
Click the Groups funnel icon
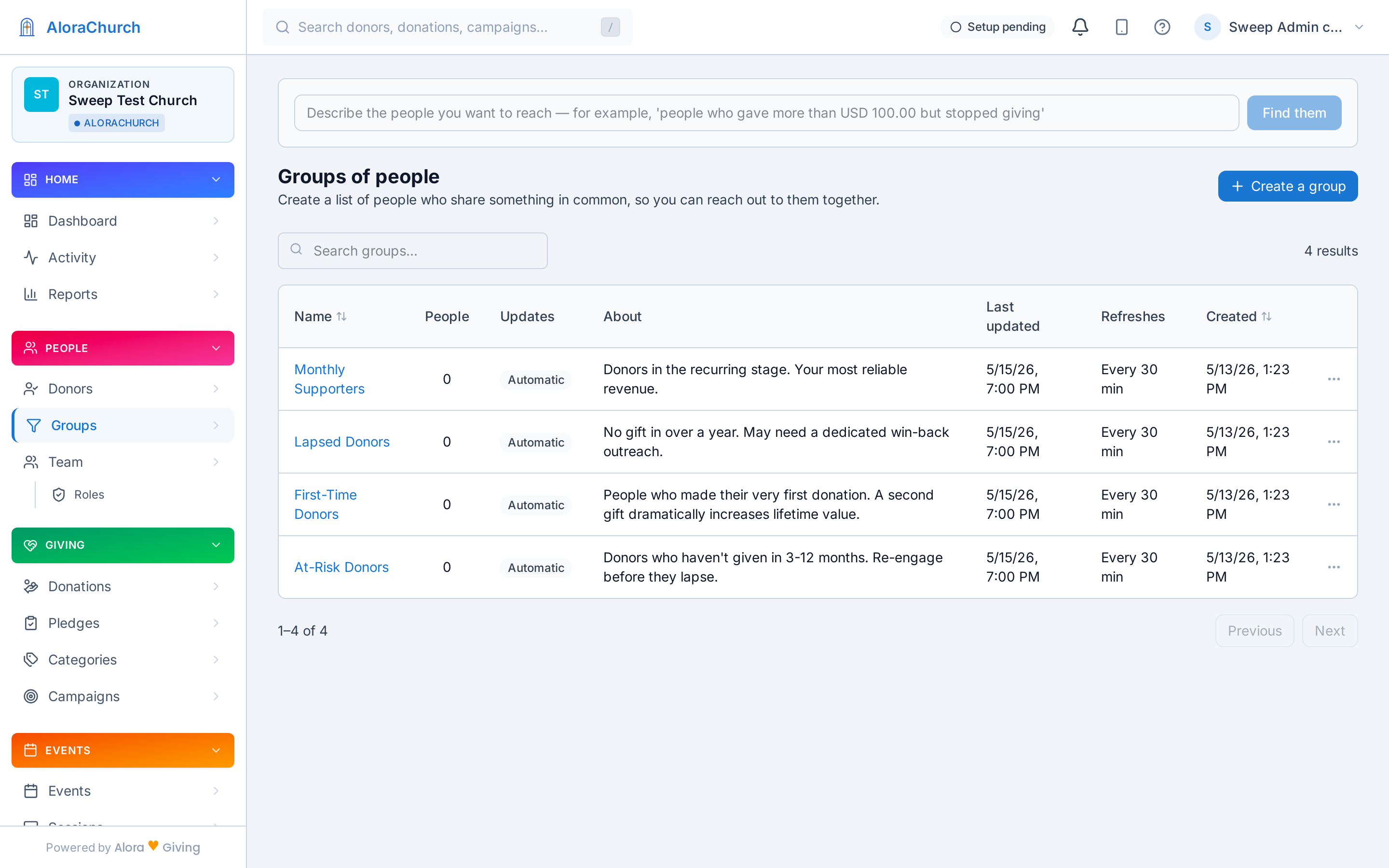pos(34,425)
